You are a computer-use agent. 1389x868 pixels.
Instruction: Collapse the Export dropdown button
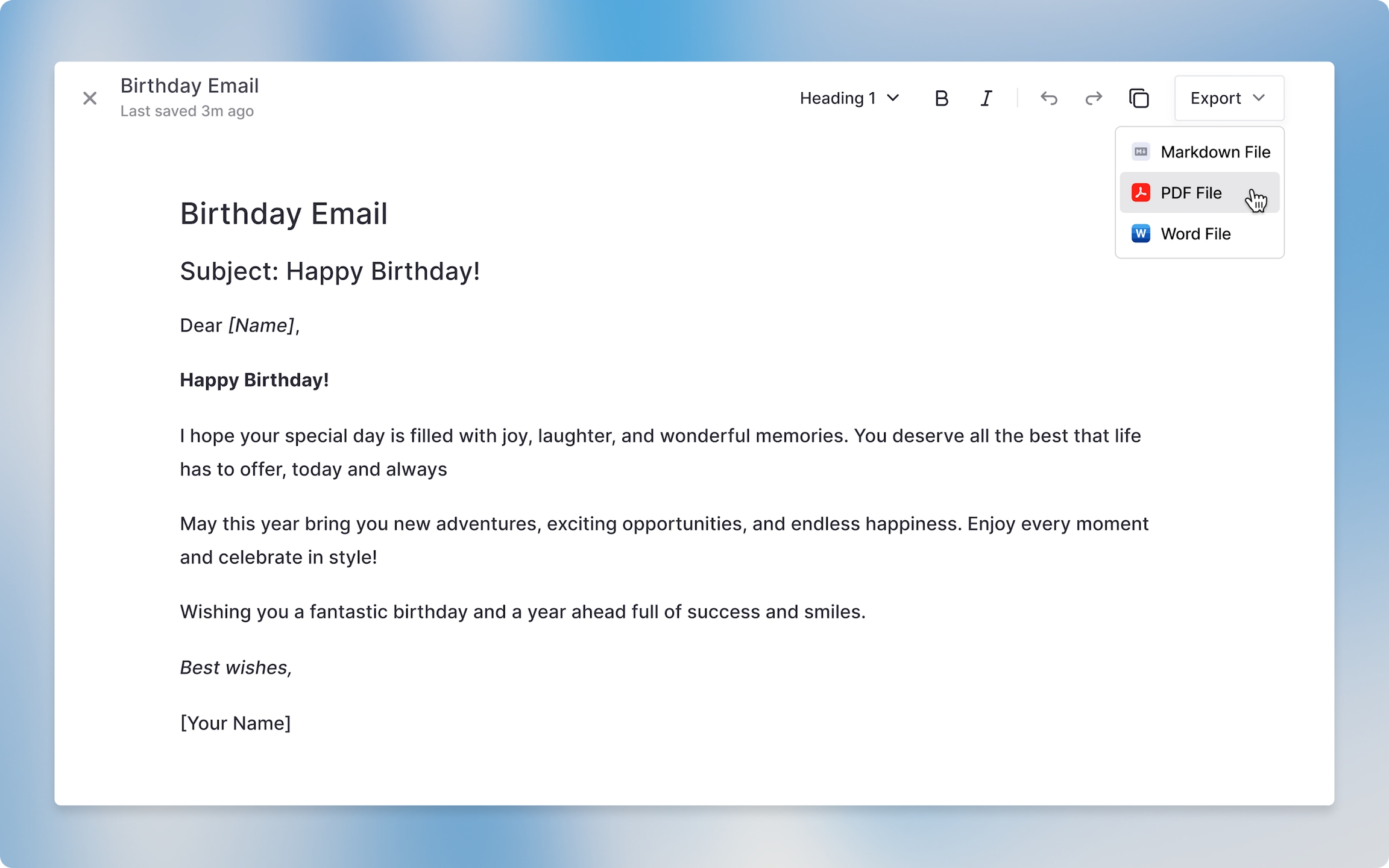pos(1229,98)
